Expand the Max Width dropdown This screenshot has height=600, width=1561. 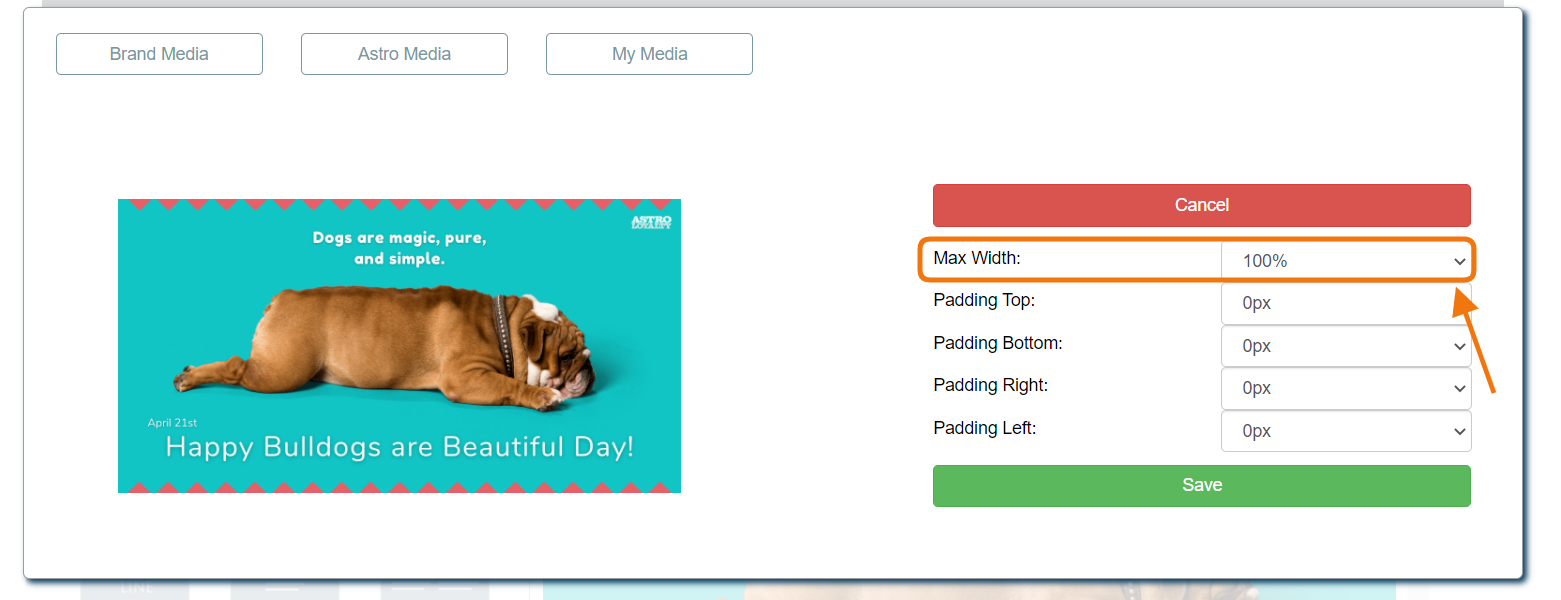(1345, 261)
